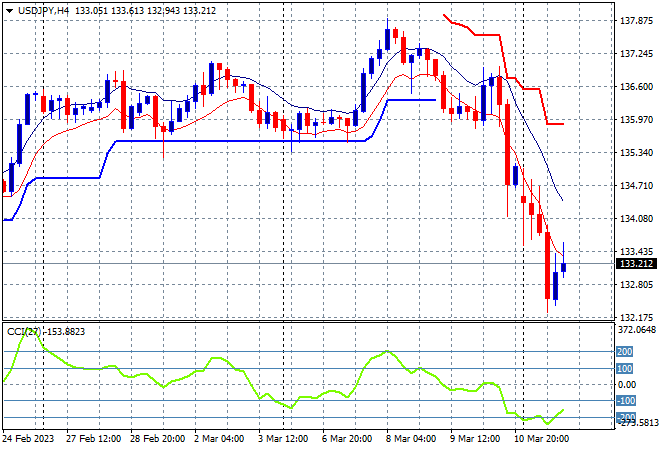Click the 8 Mar 04:00 time label
This screenshot has height=450, width=660.
tap(411, 439)
